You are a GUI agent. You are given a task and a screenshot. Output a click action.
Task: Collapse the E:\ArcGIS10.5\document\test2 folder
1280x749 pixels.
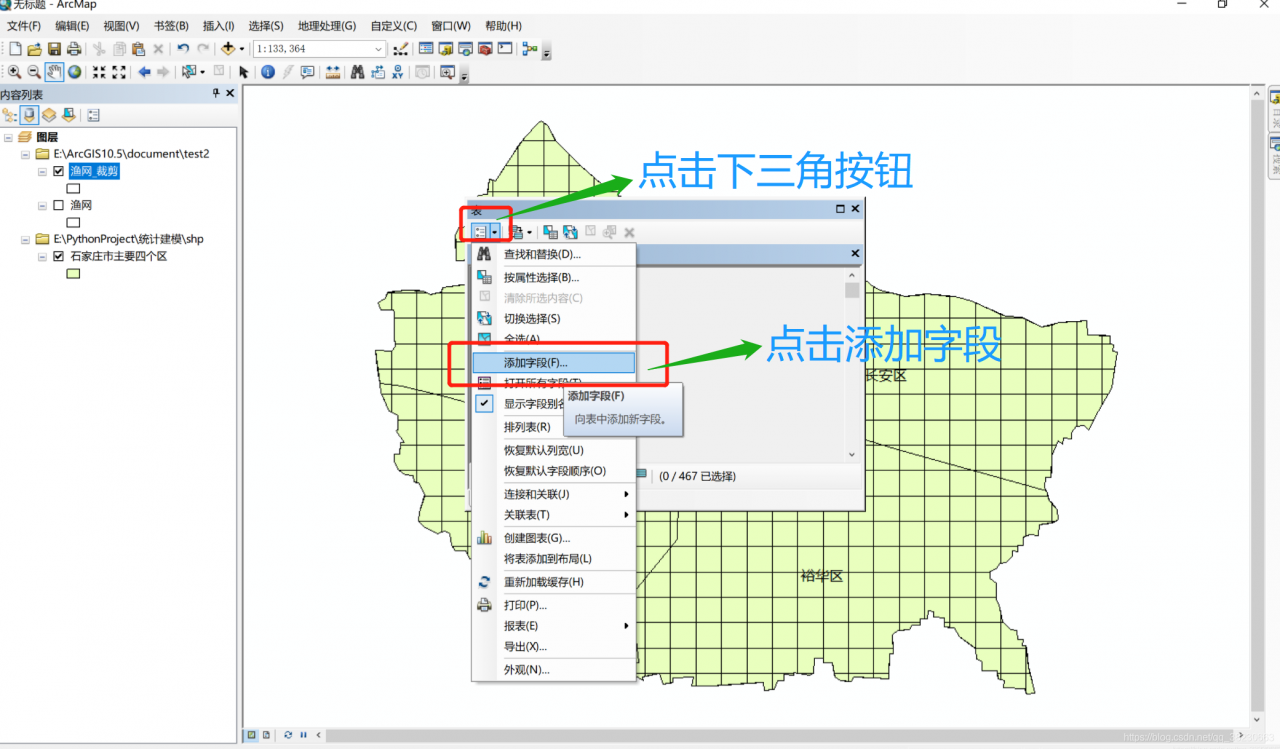coord(25,154)
